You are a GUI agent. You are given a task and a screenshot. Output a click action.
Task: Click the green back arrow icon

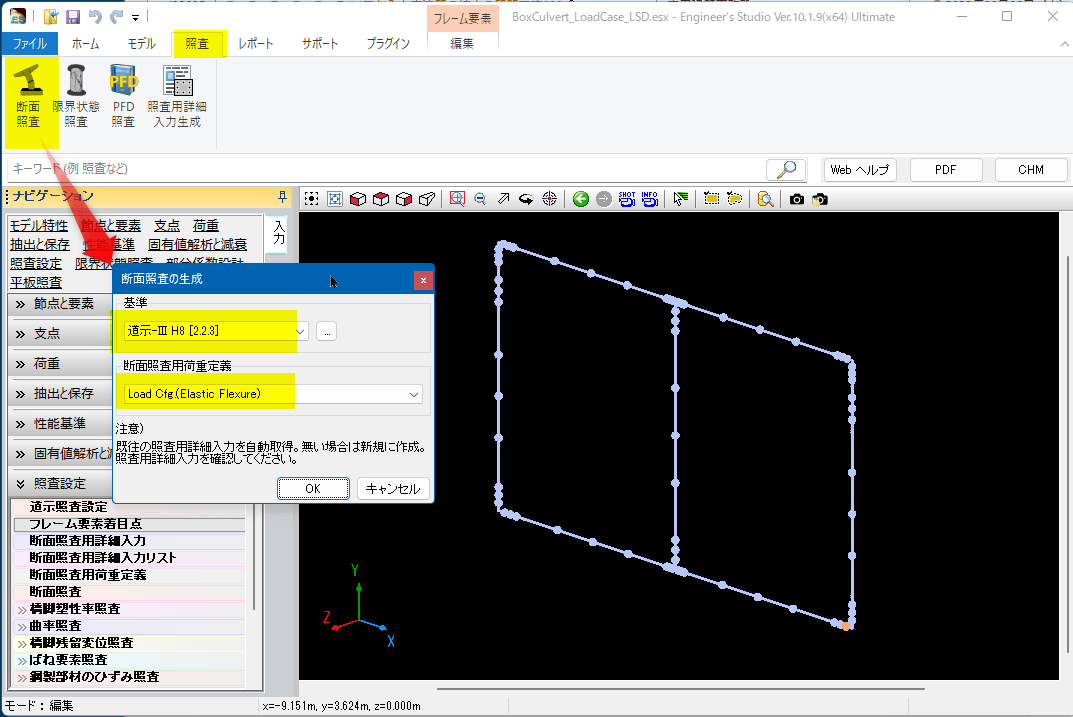pos(581,199)
